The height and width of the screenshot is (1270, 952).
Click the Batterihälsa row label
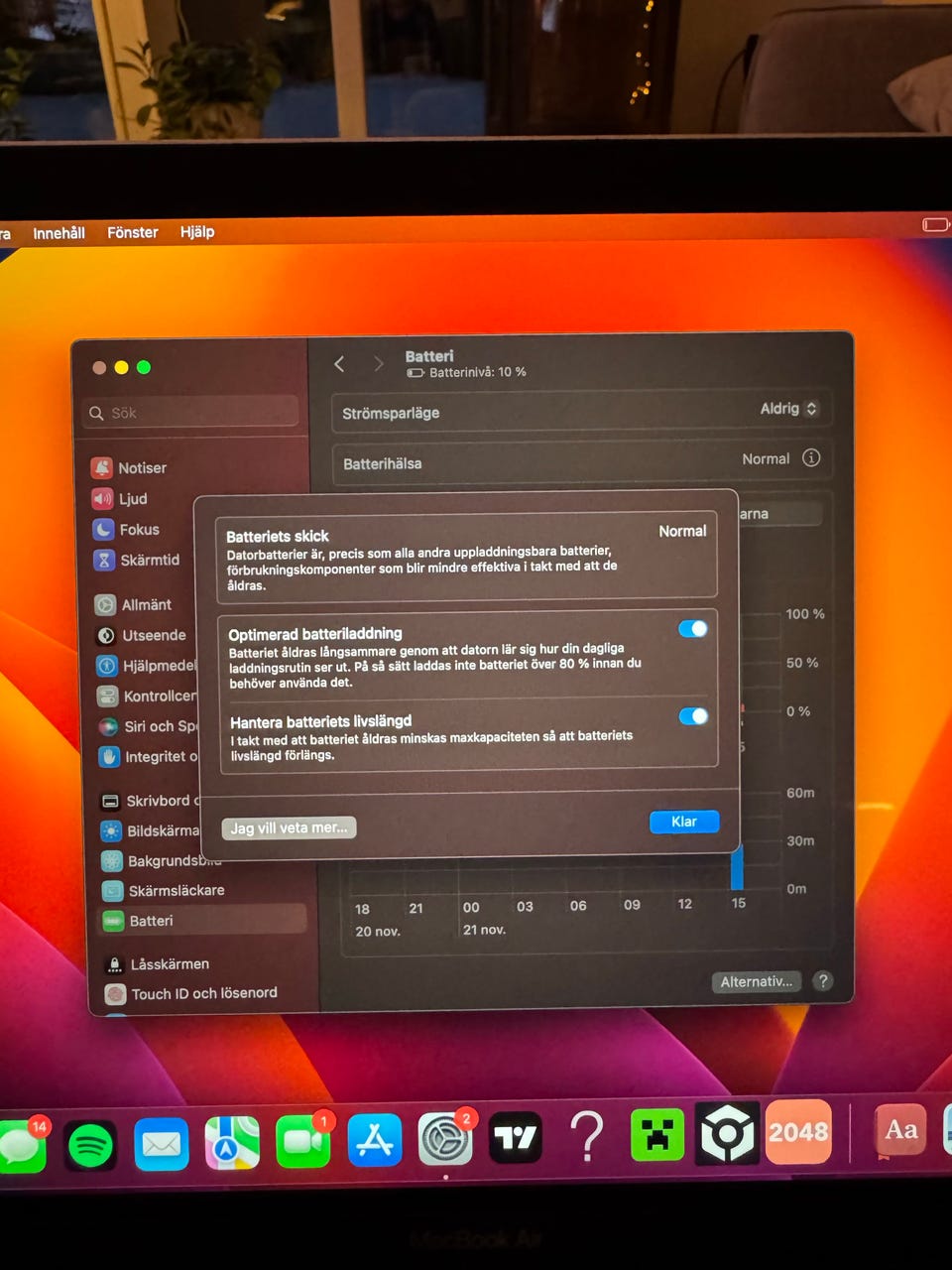382,463
